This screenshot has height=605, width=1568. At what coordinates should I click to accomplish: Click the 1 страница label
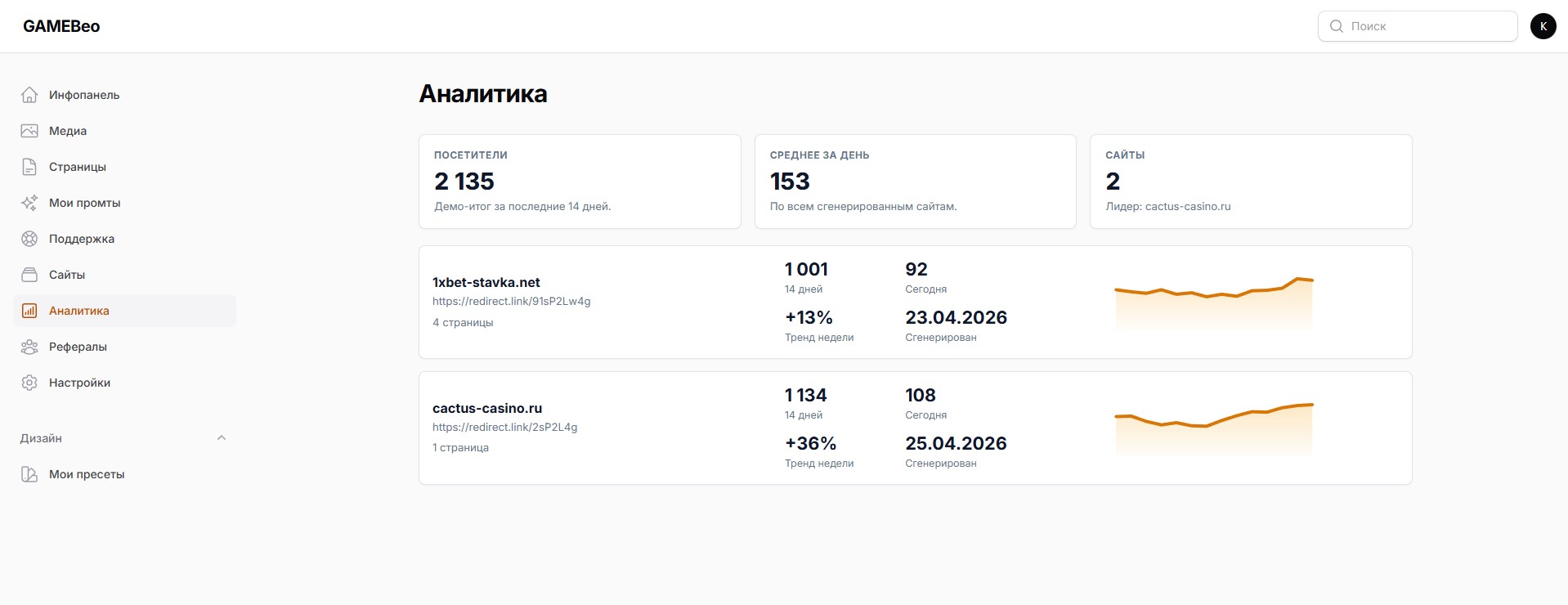coord(460,447)
